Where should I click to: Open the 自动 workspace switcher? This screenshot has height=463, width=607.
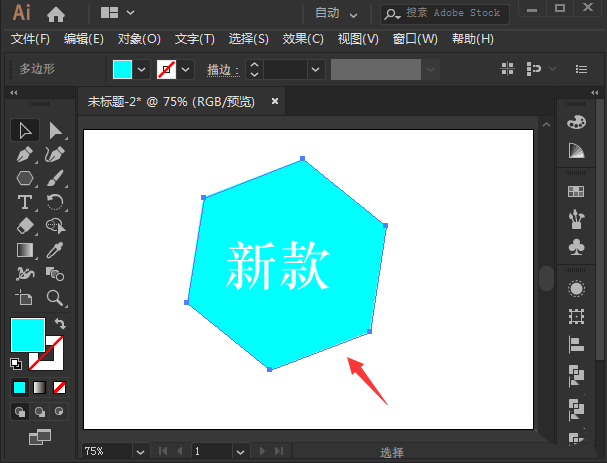click(336, 14)
